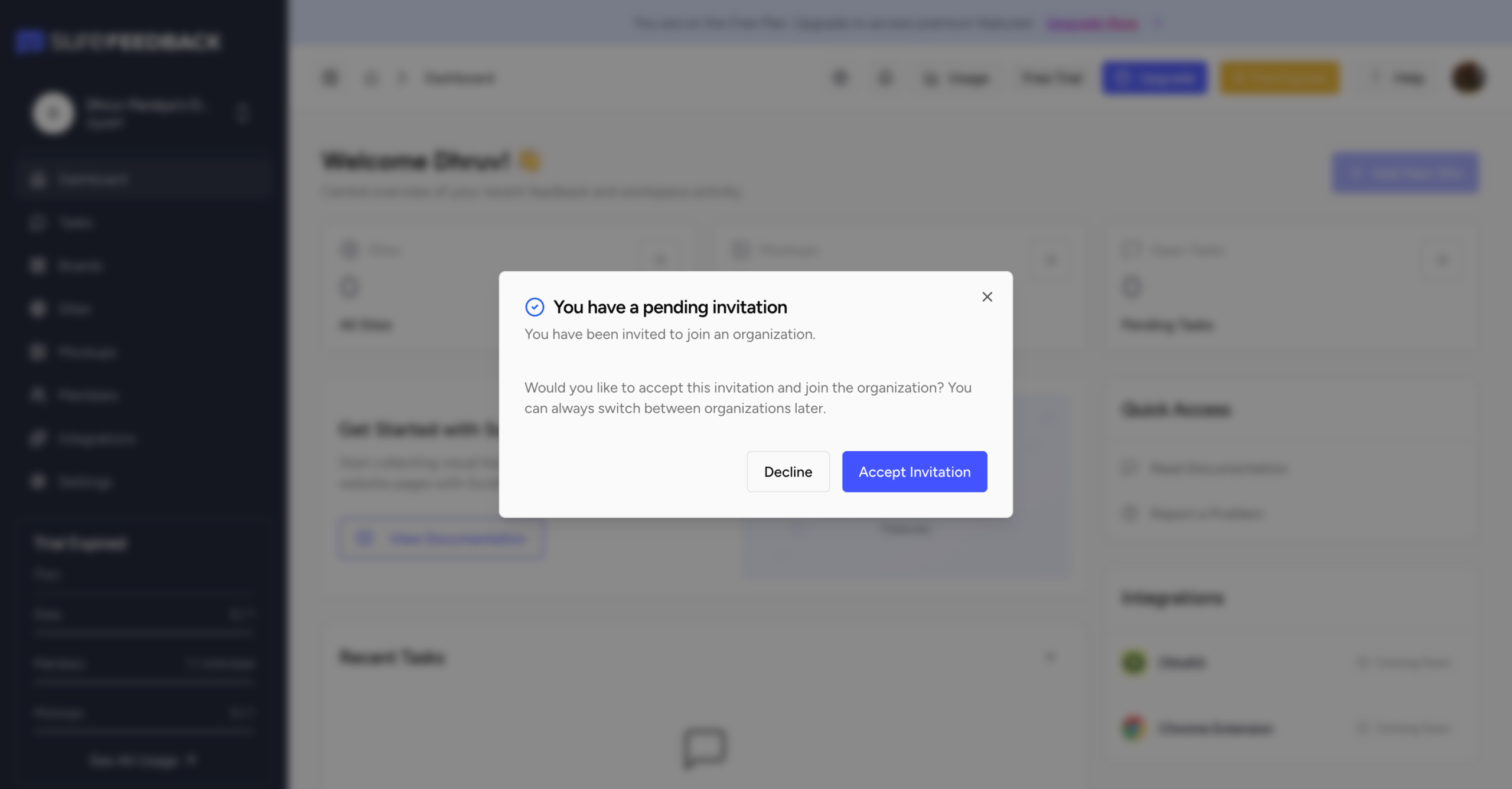Click the SuperFeedback logo icon
This screenshot has width=1512, height=789.
[x=30, y=41]
